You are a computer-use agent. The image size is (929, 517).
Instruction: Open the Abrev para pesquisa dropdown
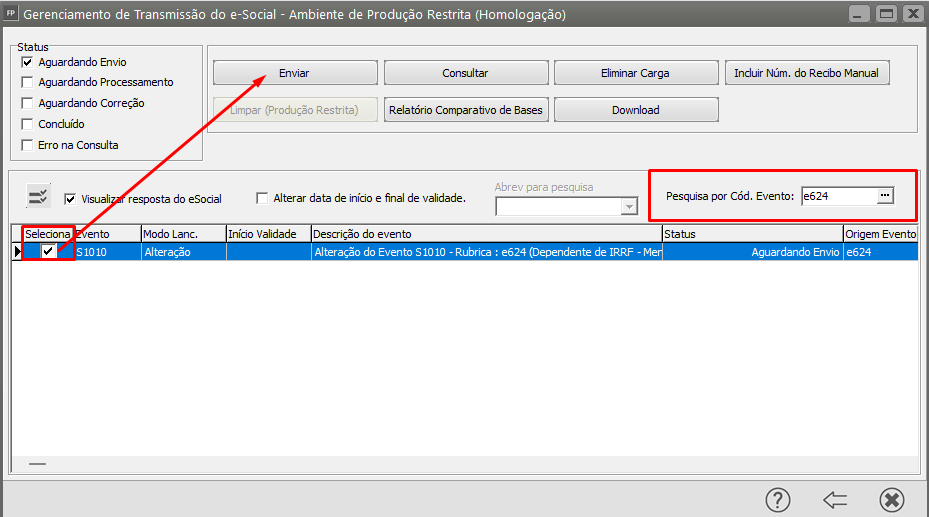pyautogui.click(x=629, y=206)
